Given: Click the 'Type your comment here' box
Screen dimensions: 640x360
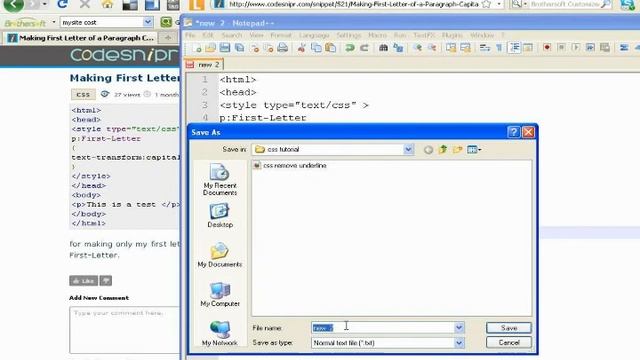Looking at the screenshot, I should (x=124, y=330).
